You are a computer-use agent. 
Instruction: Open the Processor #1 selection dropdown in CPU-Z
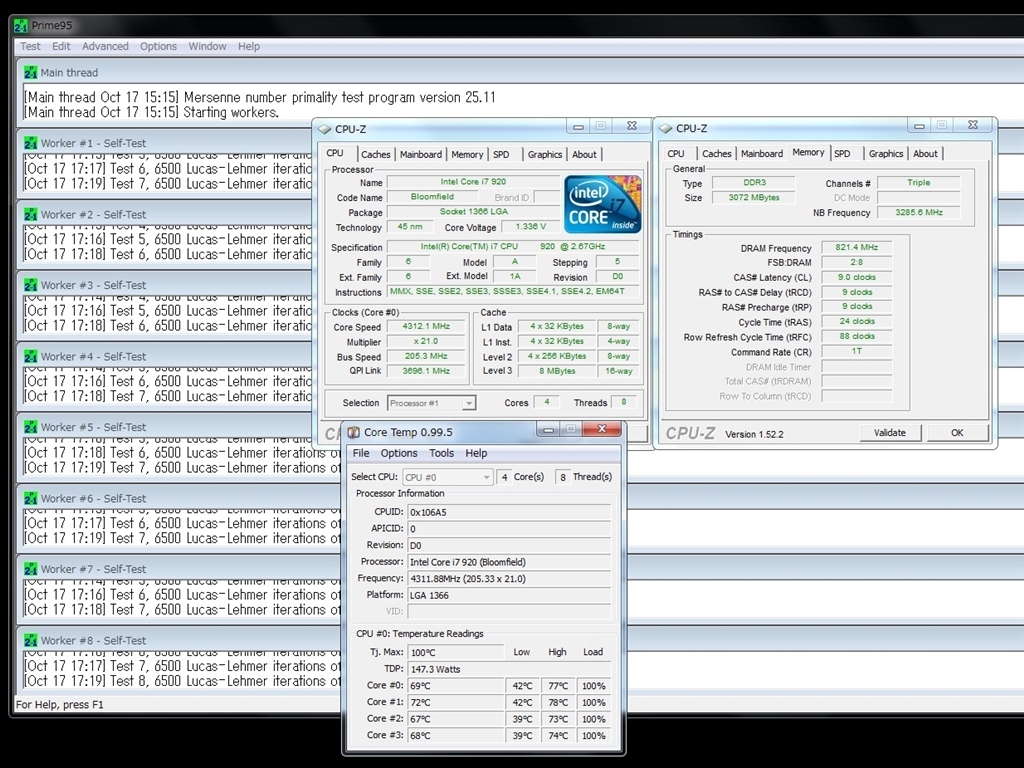[468, 404]
